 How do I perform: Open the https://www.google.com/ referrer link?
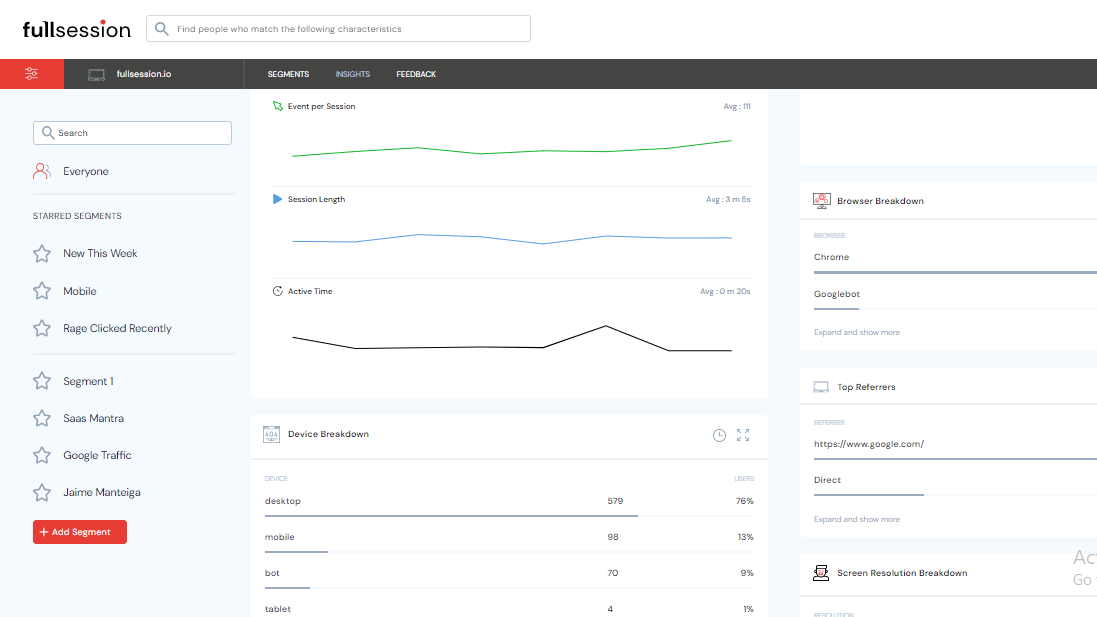[870, 442]
